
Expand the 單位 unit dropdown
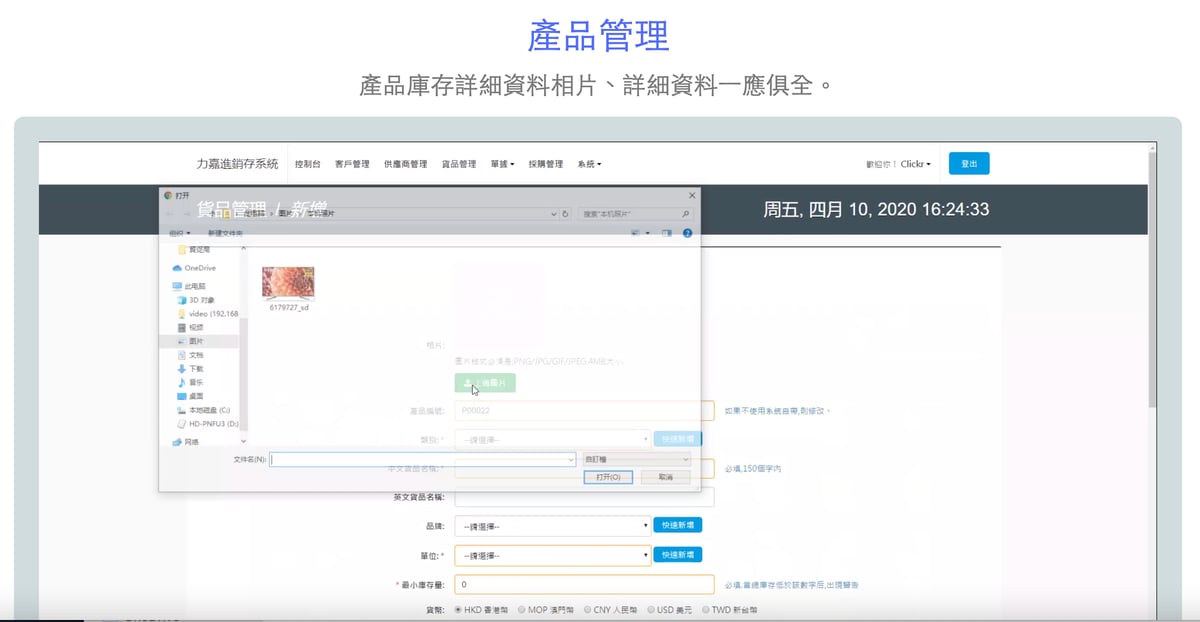click(552, 555)
